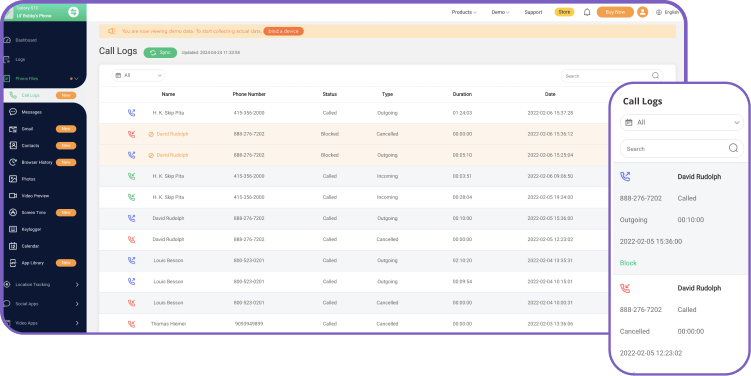Image resolution: width=751 pixels, height=376 pixels.
Task: Expand the Social Apps section
Action: point(41,304)
